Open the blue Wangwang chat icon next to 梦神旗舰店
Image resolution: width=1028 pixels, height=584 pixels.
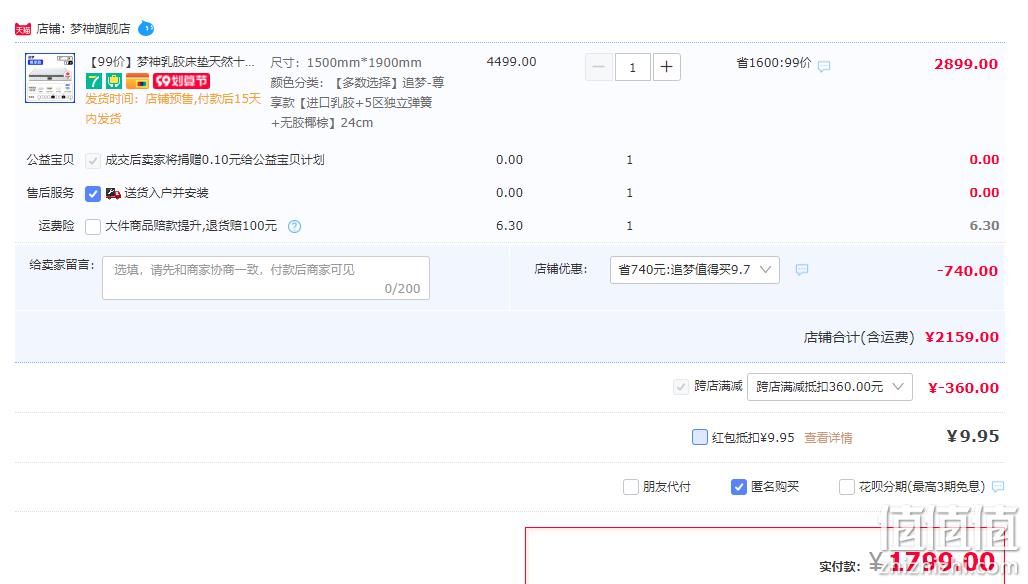point(146,28)
